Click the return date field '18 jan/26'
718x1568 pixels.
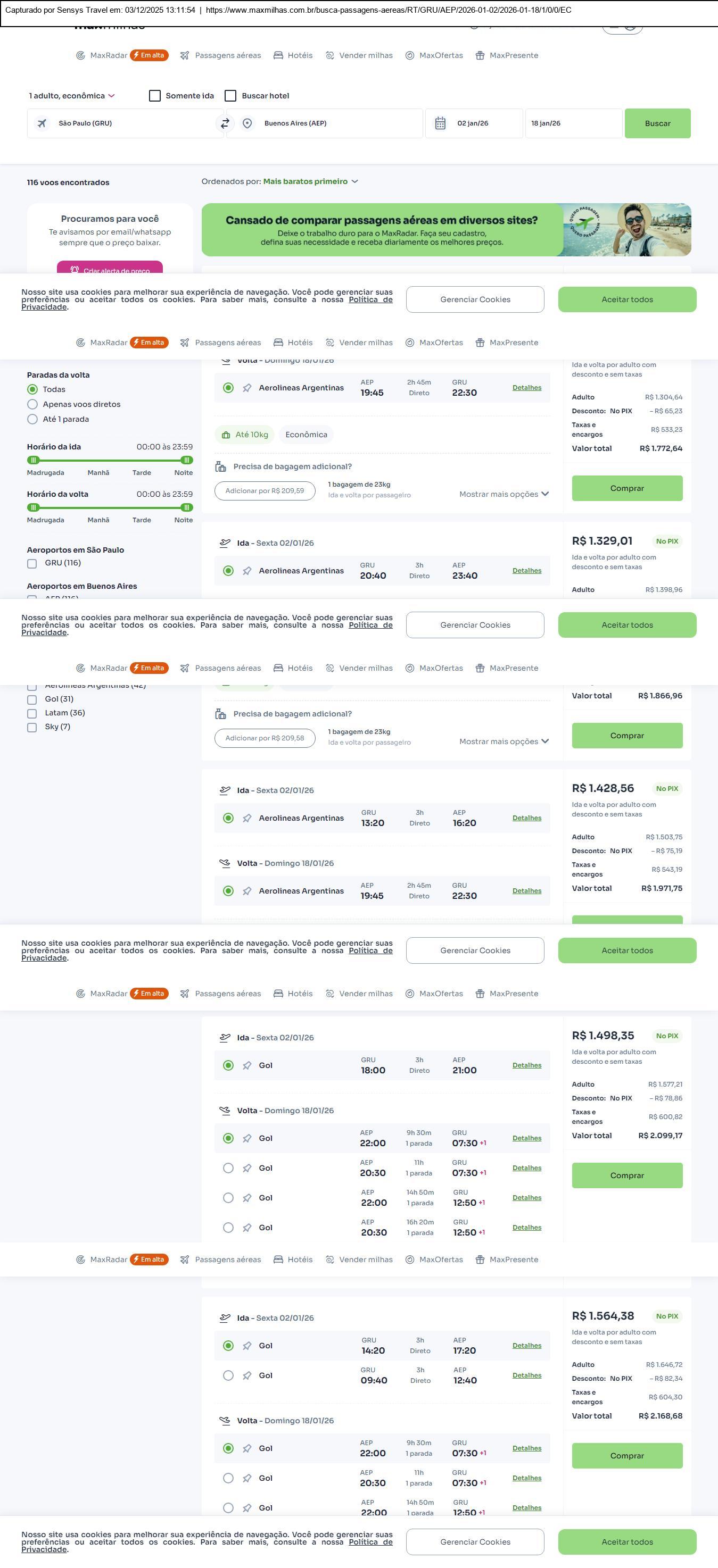(573, 123)
